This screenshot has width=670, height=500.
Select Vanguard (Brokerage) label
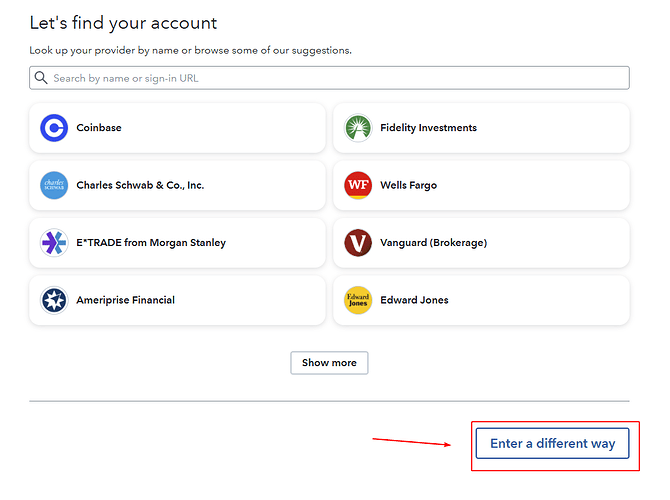[434, 243]
